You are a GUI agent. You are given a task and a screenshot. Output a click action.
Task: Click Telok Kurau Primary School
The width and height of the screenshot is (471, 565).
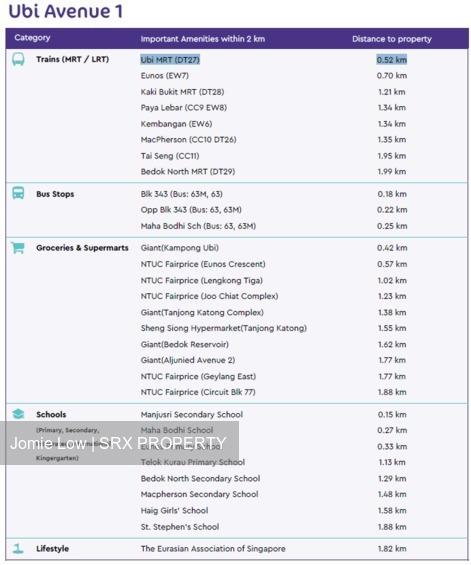tap(193, 462)
